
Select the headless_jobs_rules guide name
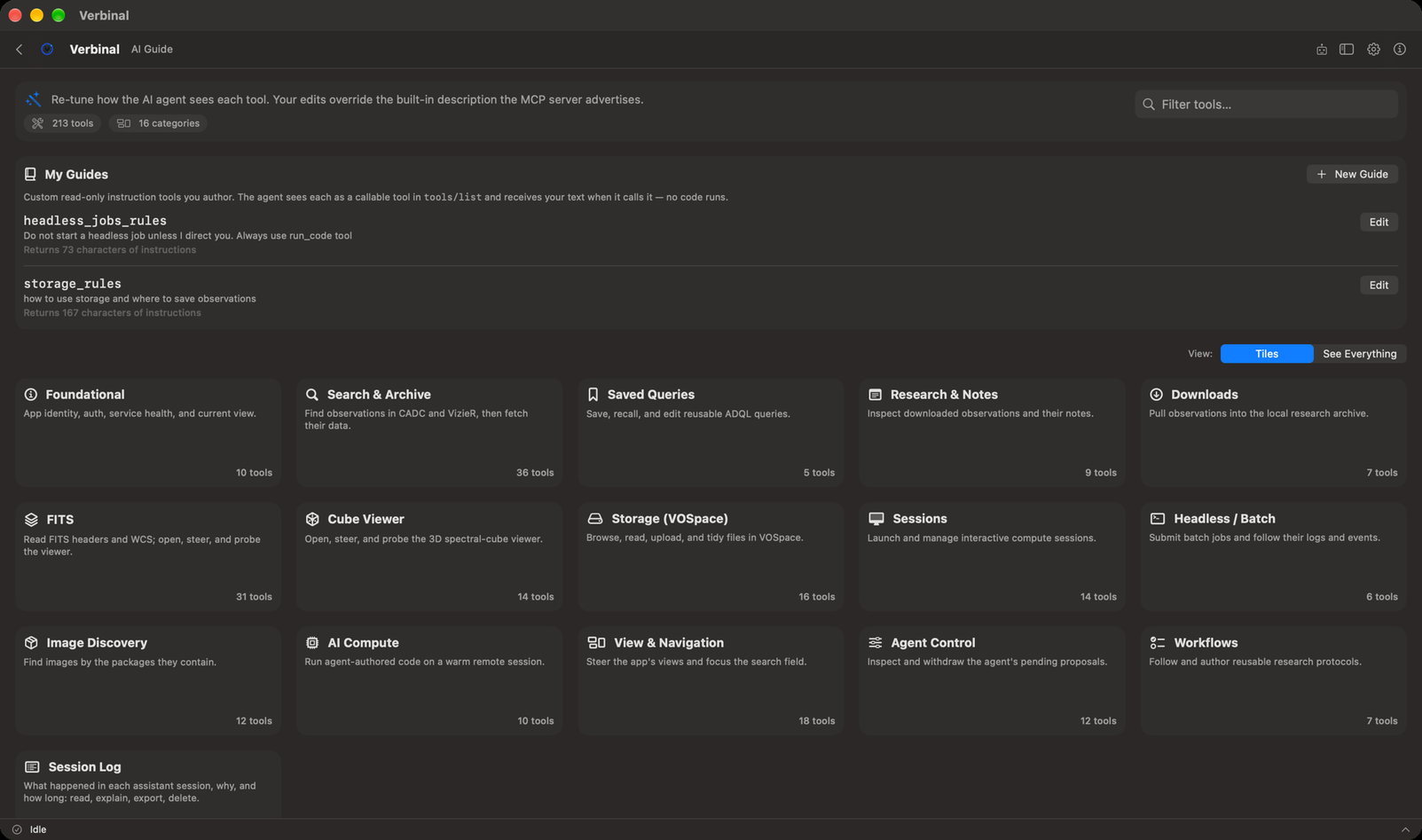(x=95, y=221)
